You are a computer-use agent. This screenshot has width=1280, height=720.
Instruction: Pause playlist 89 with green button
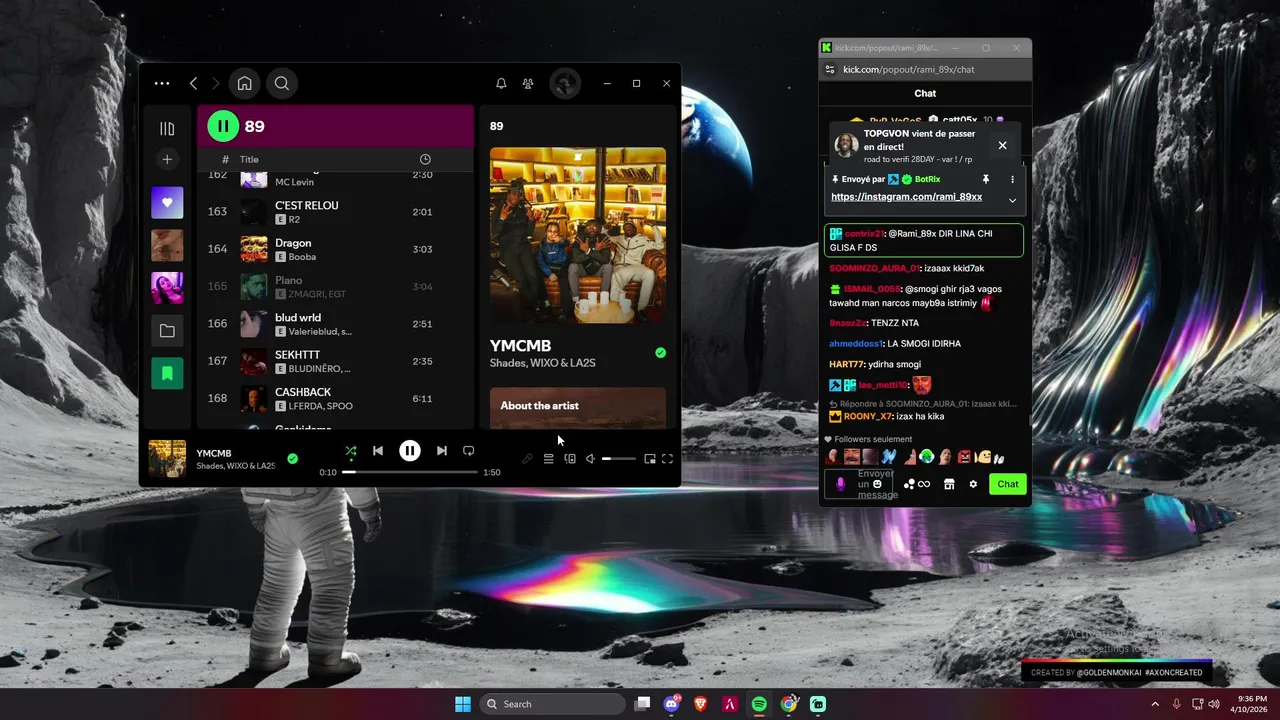(x=222, y=126)
